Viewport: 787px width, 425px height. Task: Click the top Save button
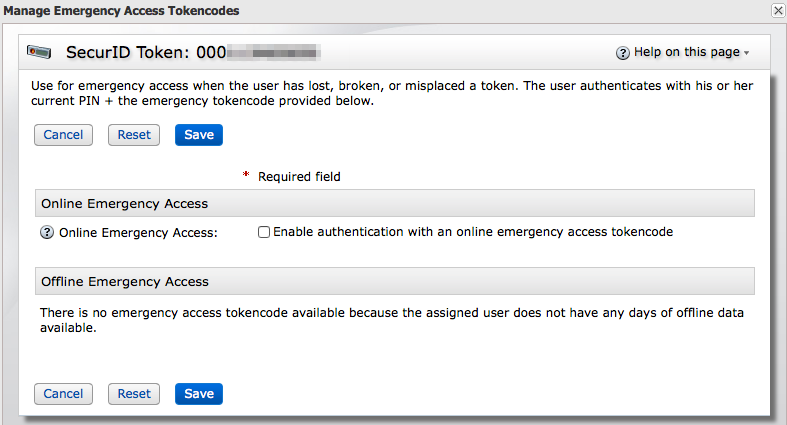199,135
